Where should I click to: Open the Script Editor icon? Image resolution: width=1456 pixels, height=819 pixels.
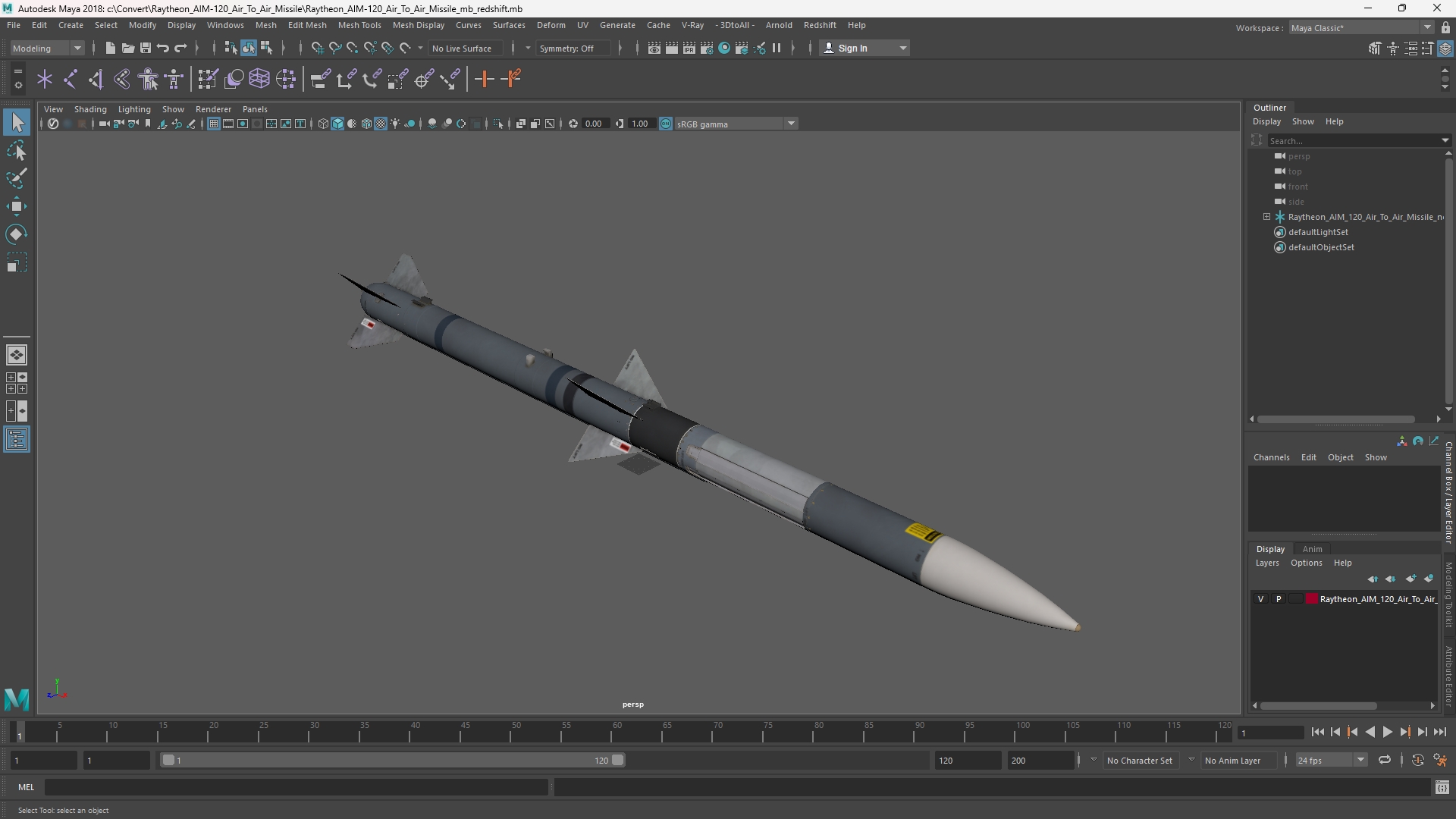click(1442, 788)
